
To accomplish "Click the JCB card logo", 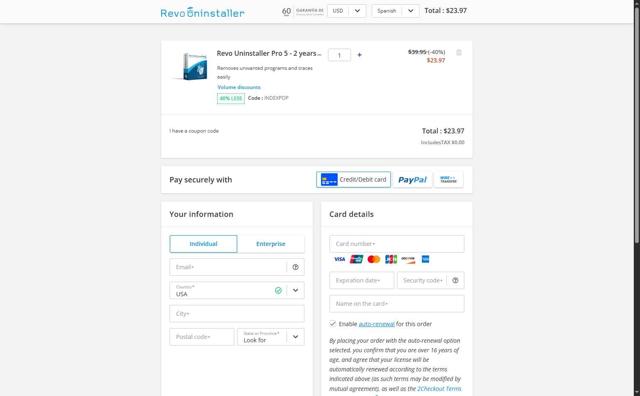I will (x=391, y=259).
